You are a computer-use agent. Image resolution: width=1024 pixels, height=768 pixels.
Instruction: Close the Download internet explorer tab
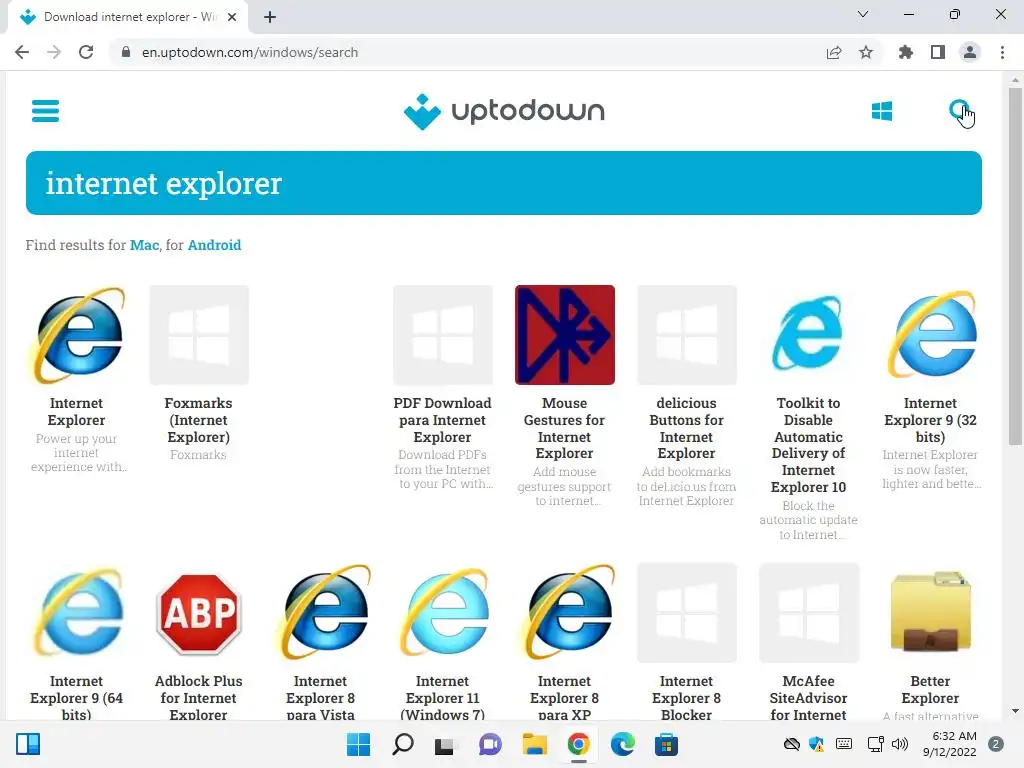232,17
